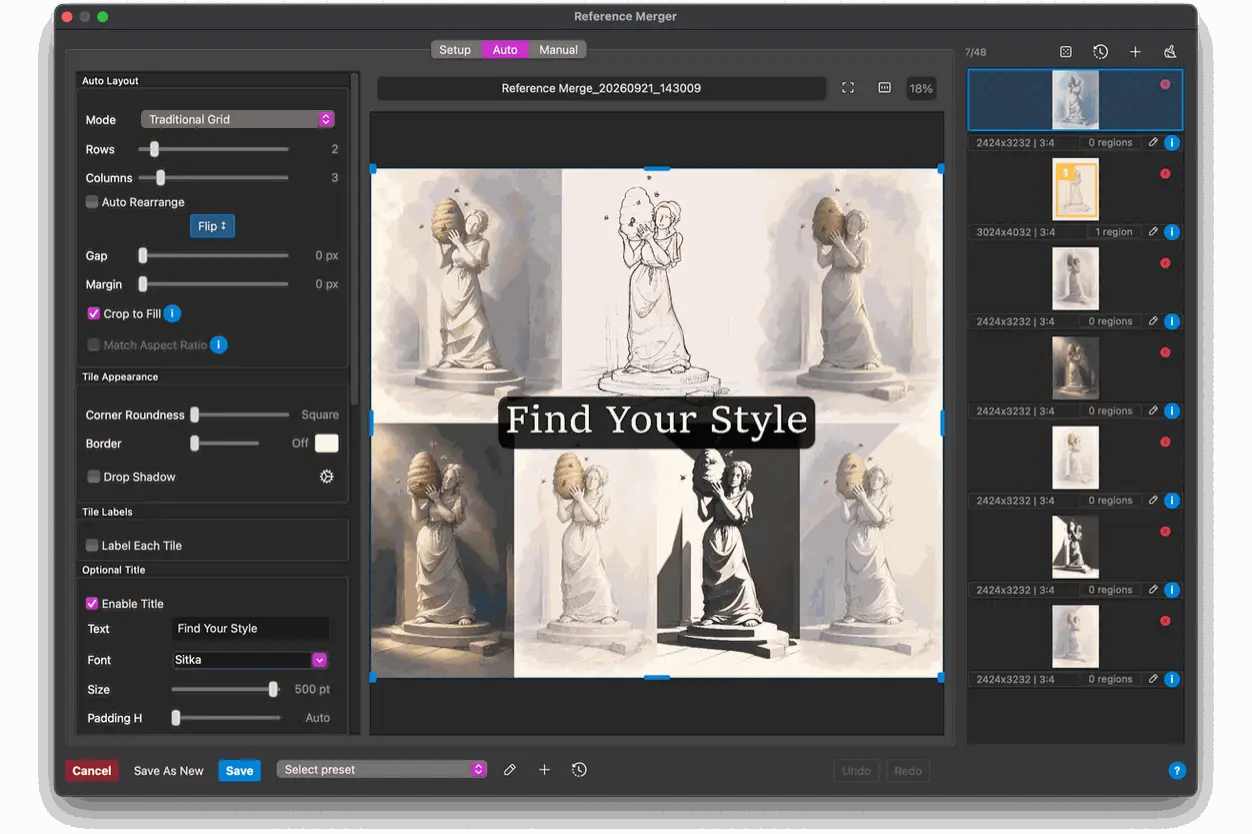The image size is (1252, 834).
Task: Enable the Auto Rearrange checkbox
Action: pyautogui.click(x=92, y=202)
